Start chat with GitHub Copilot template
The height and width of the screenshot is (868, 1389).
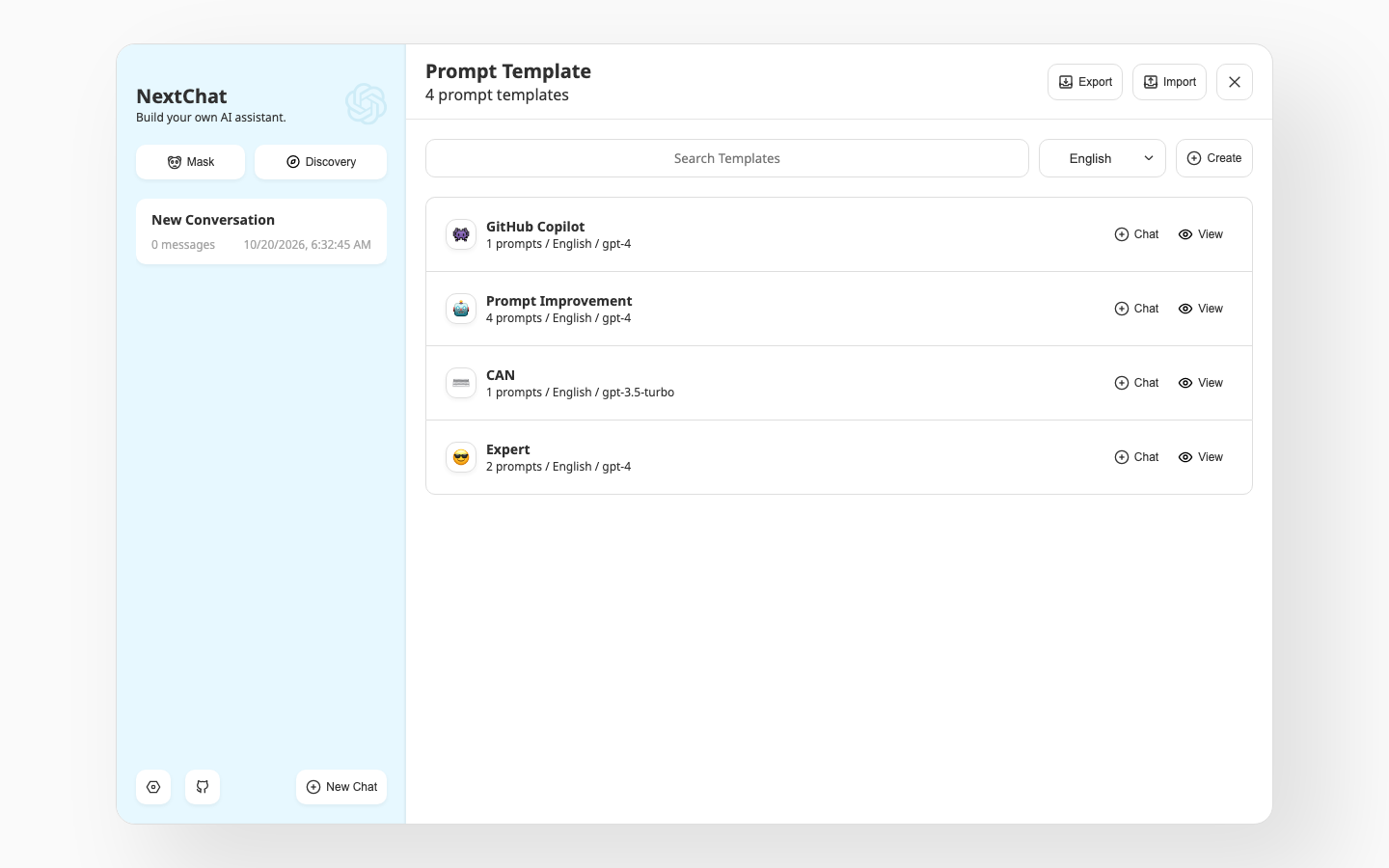tap(1136, 234)
